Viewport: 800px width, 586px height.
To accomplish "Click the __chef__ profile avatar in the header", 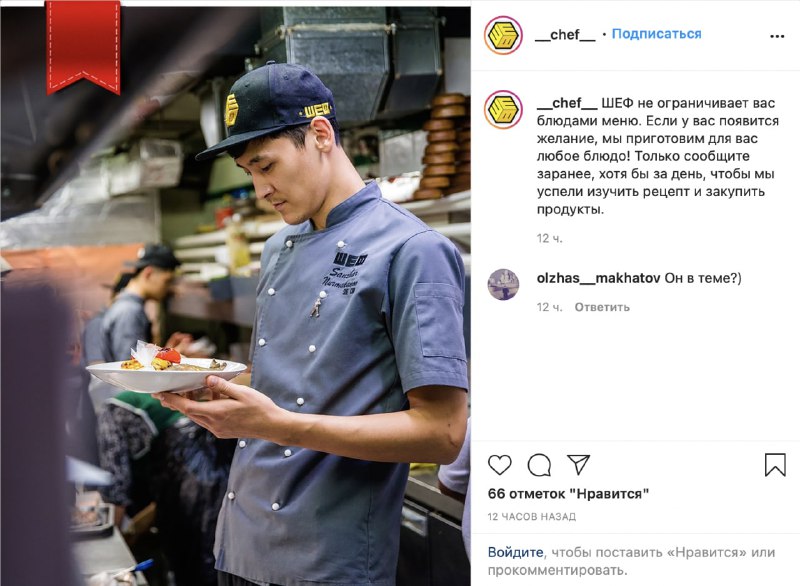I will pyautogui.click(x=503, y=35).
